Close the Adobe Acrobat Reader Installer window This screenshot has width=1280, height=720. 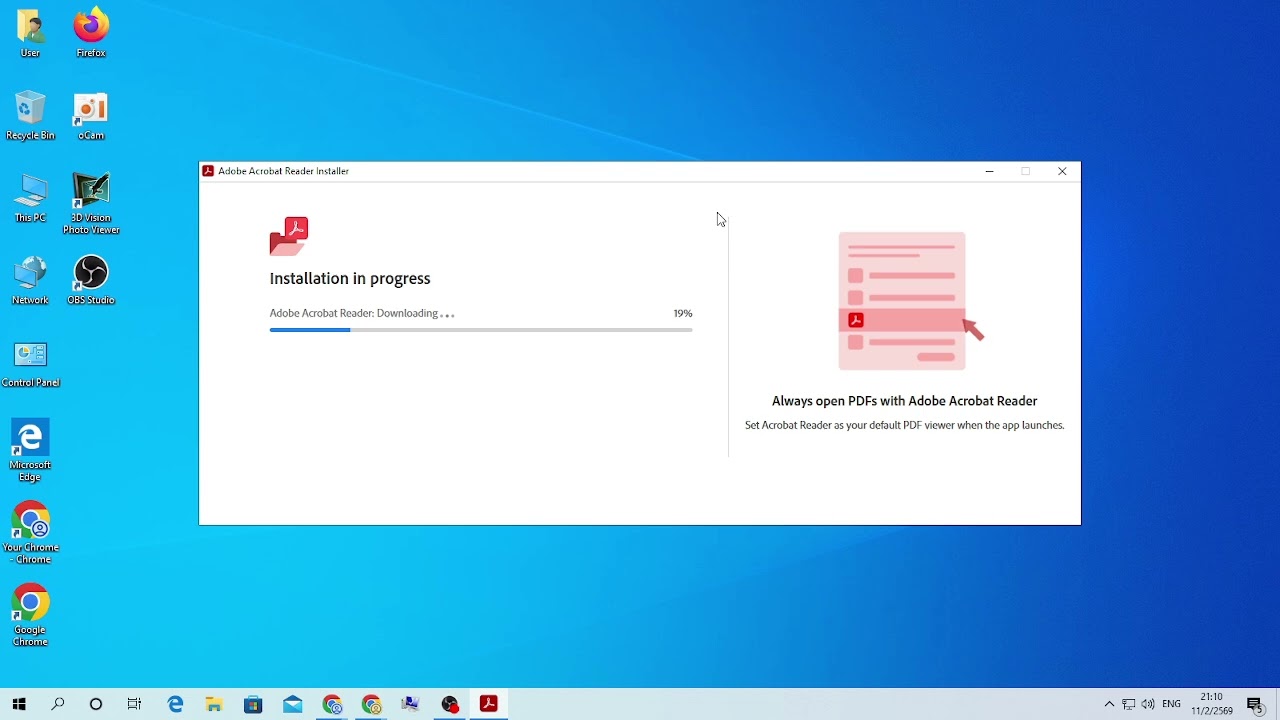pos(1062,171)
